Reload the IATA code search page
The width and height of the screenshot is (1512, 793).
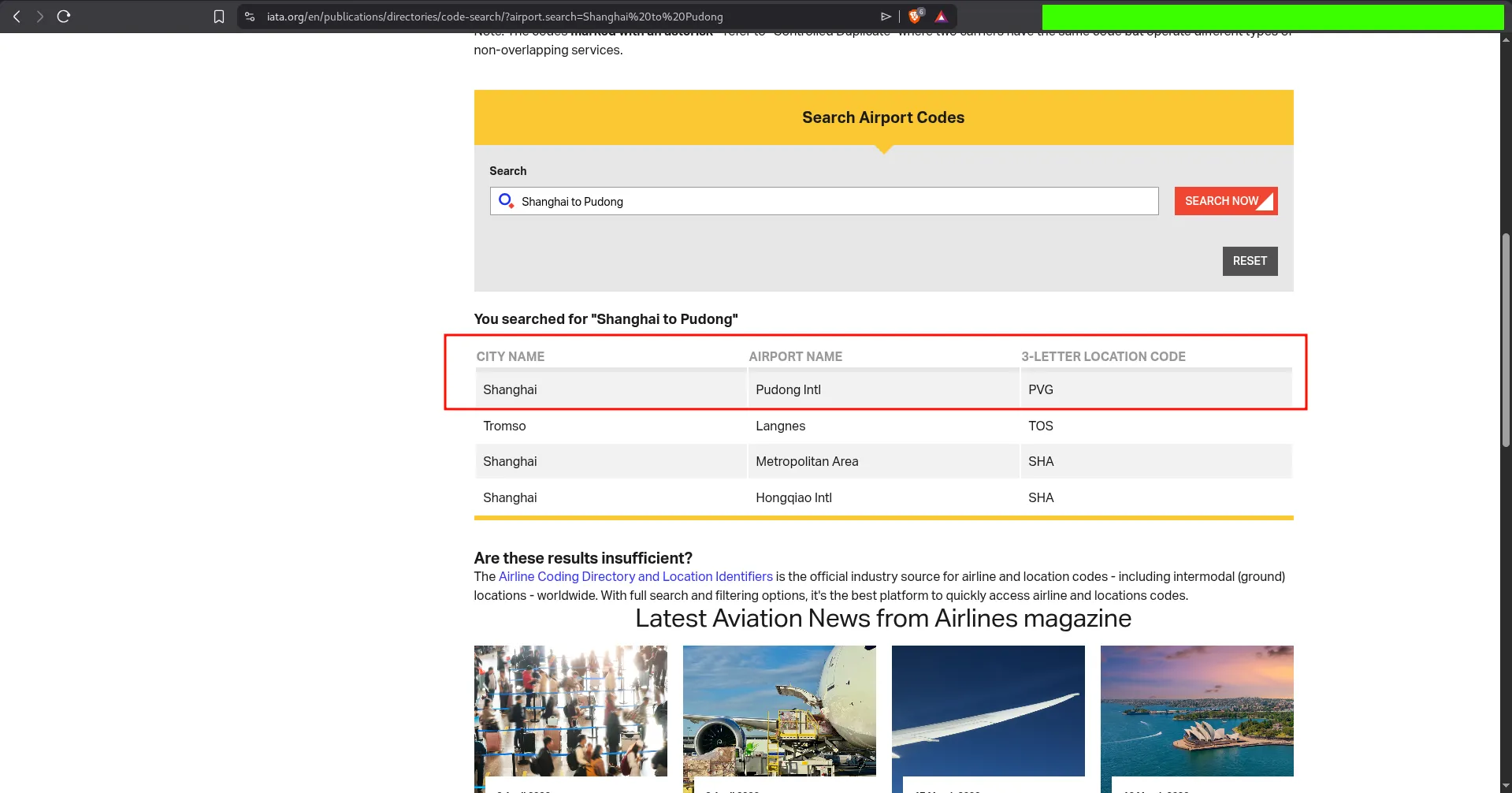(x=64, y=17)
